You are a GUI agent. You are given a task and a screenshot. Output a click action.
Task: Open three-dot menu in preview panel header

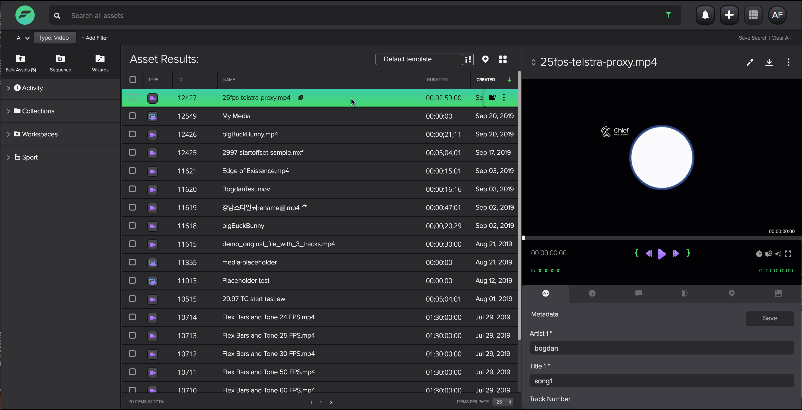click(x=788, y=62)
